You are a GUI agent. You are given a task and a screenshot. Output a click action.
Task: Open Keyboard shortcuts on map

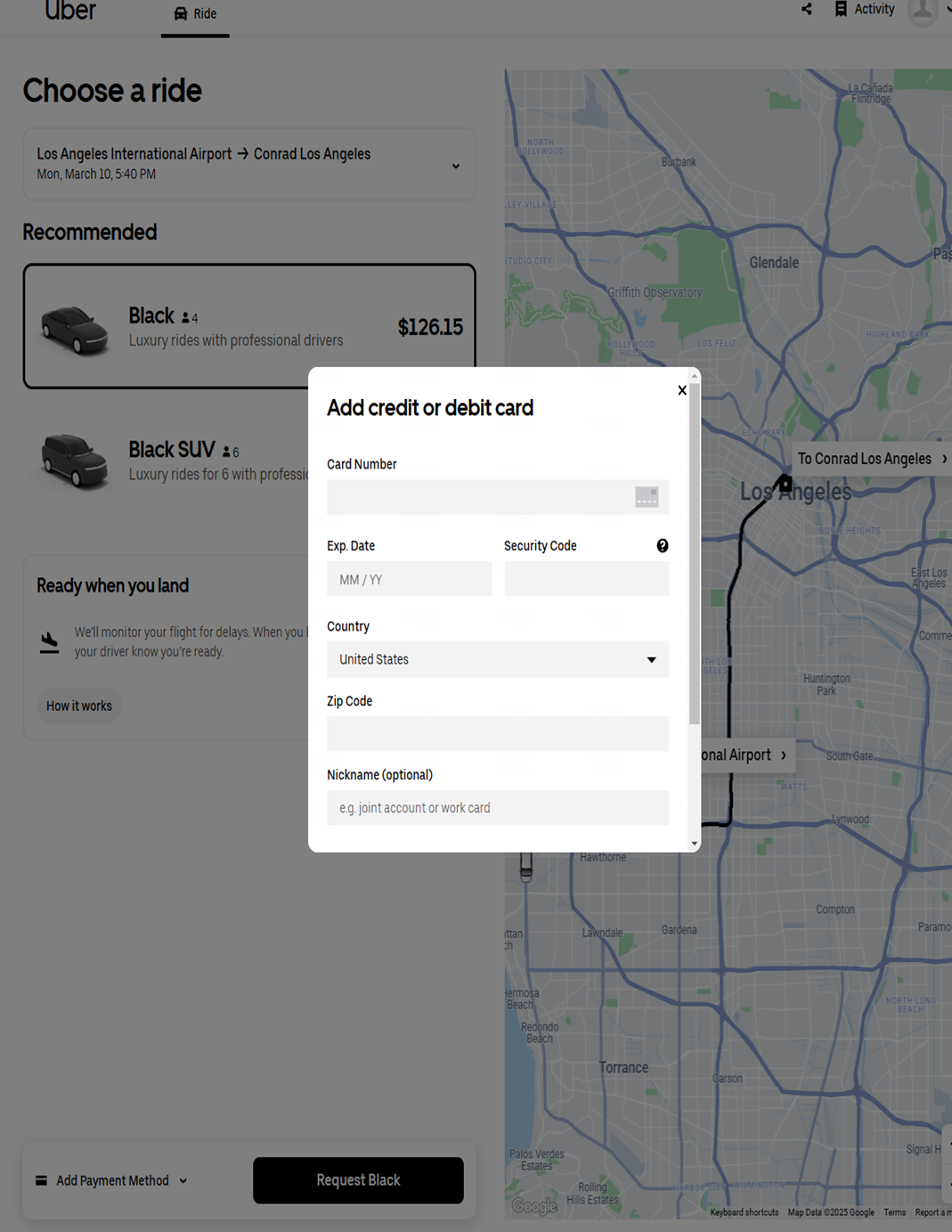[x=745, y=1212]
